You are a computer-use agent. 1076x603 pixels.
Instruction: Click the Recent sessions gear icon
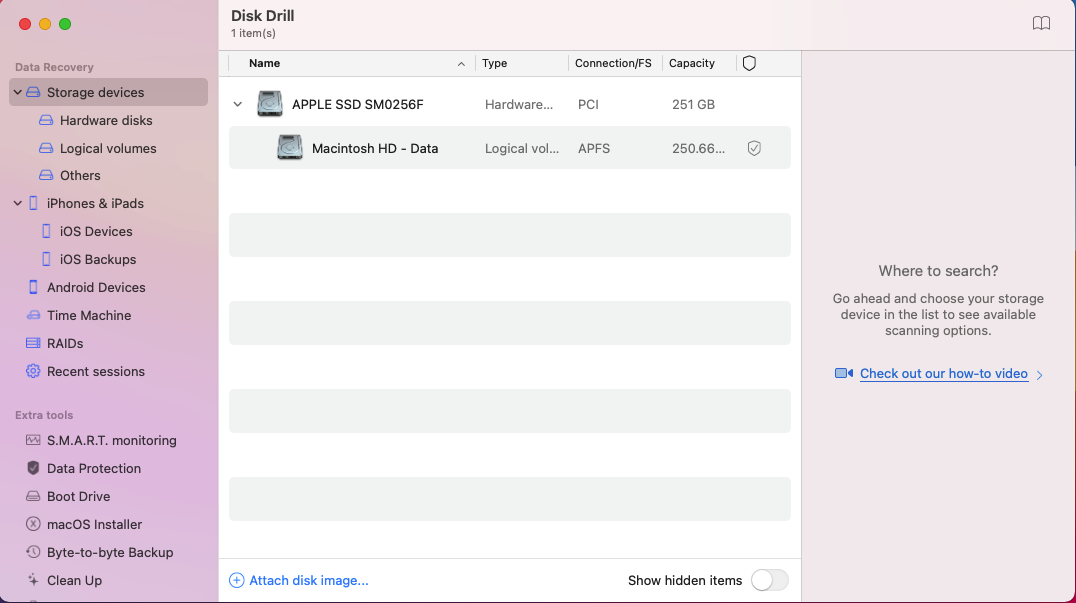33,371
